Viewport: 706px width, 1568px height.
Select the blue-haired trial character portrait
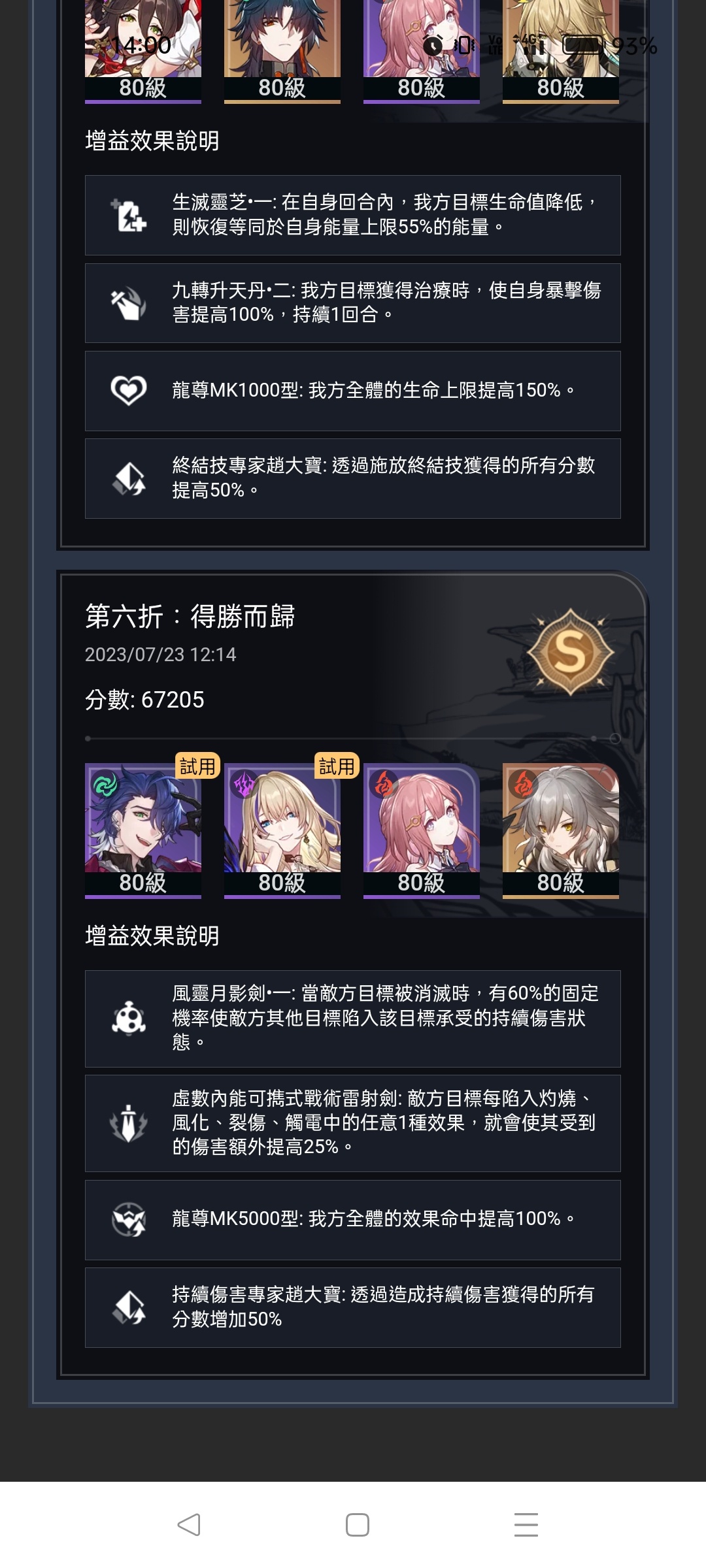[x=143, y=830]
